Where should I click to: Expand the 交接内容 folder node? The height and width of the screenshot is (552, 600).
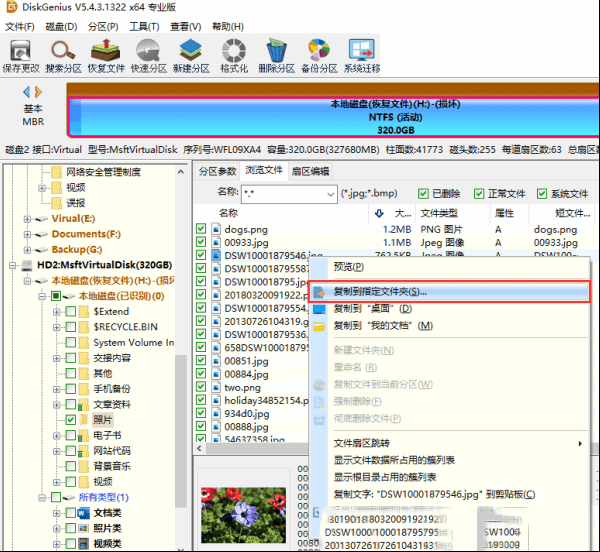[56, 358]
